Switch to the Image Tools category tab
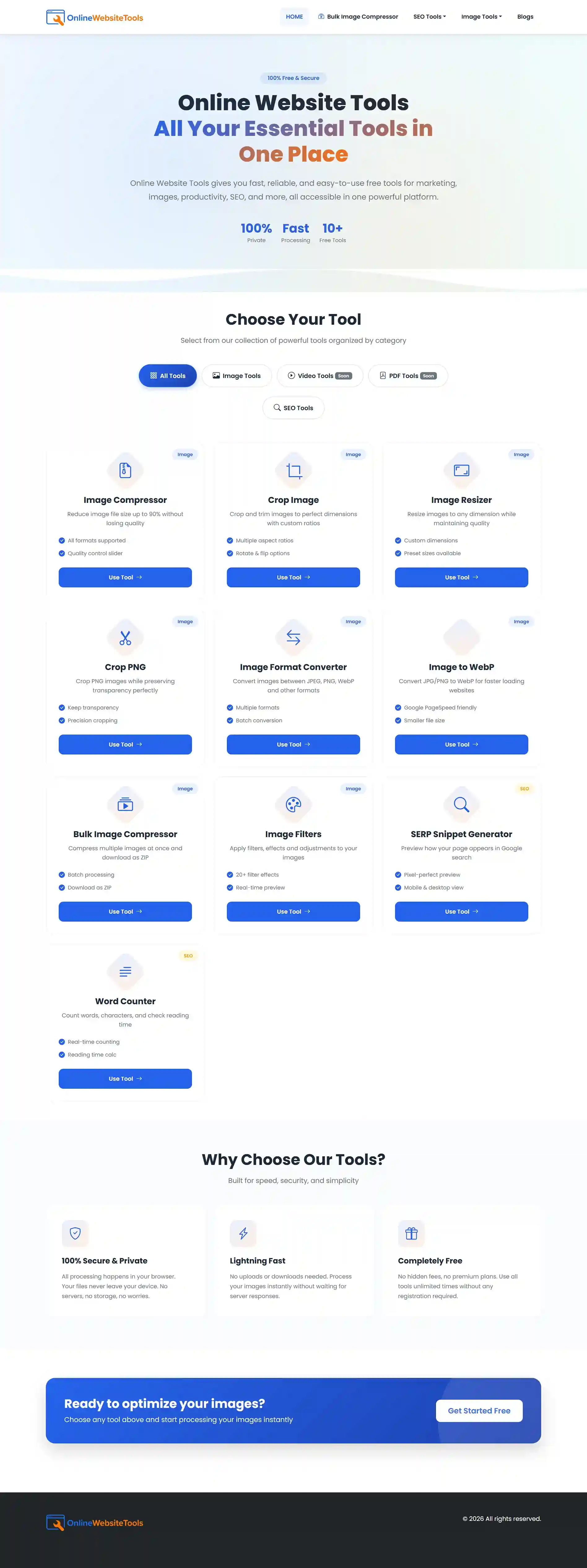Image resolution: width=587 pixels, height=1568 pixels. (x=237, y=376)
